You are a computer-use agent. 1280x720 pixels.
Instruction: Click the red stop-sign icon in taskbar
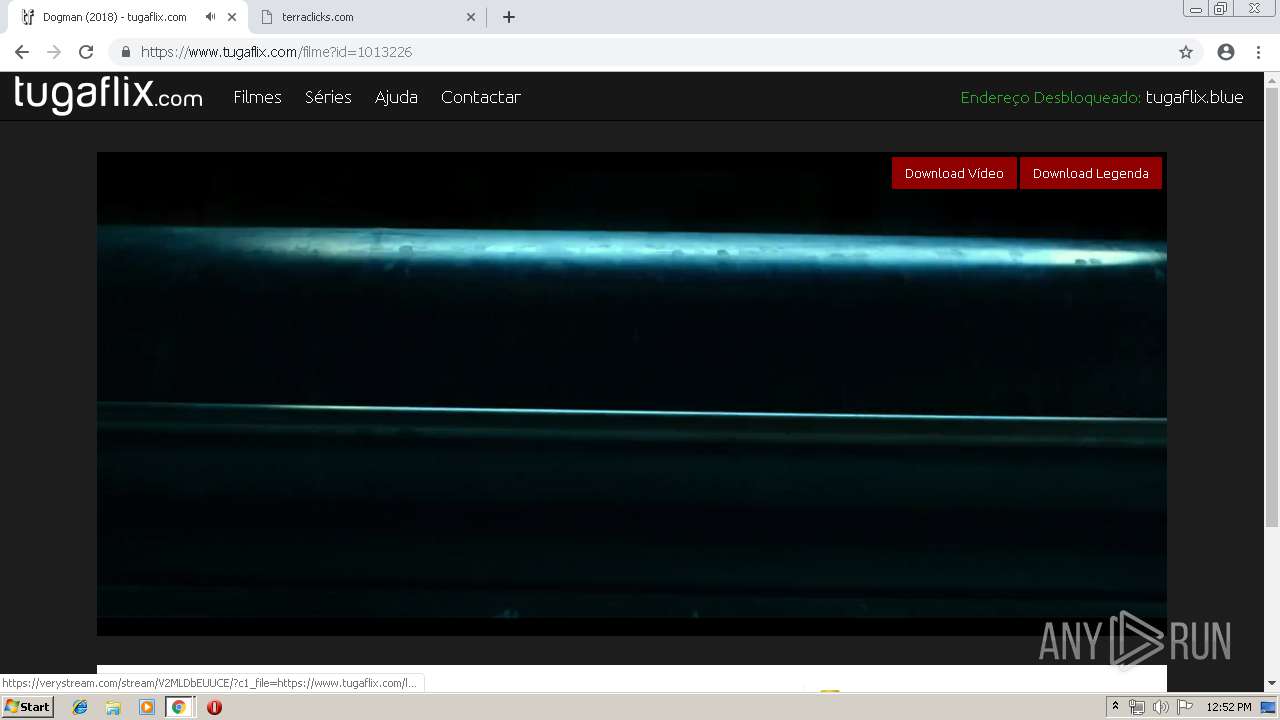[214, 707]
